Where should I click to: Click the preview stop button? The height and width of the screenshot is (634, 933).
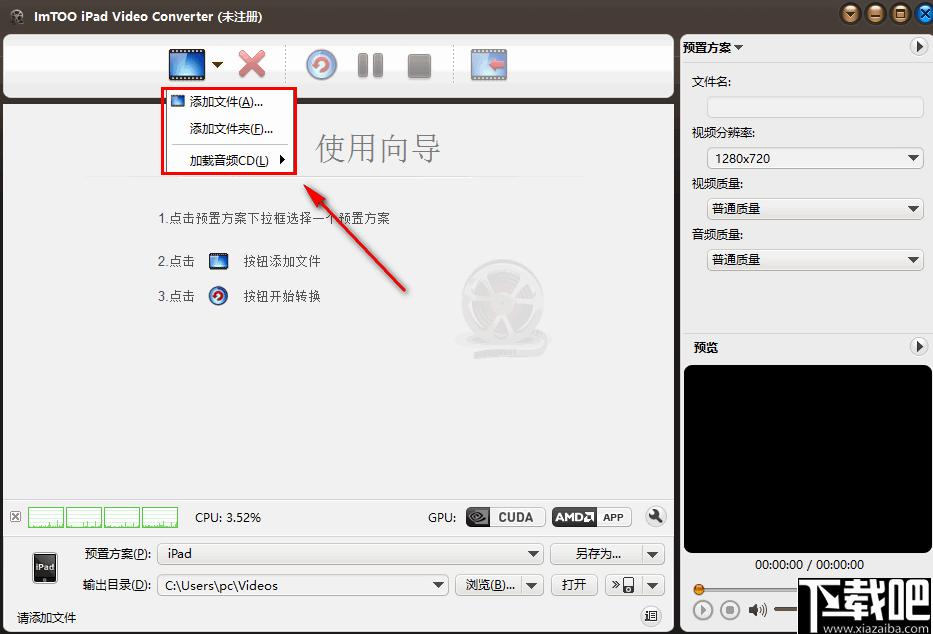pos(730,610)
